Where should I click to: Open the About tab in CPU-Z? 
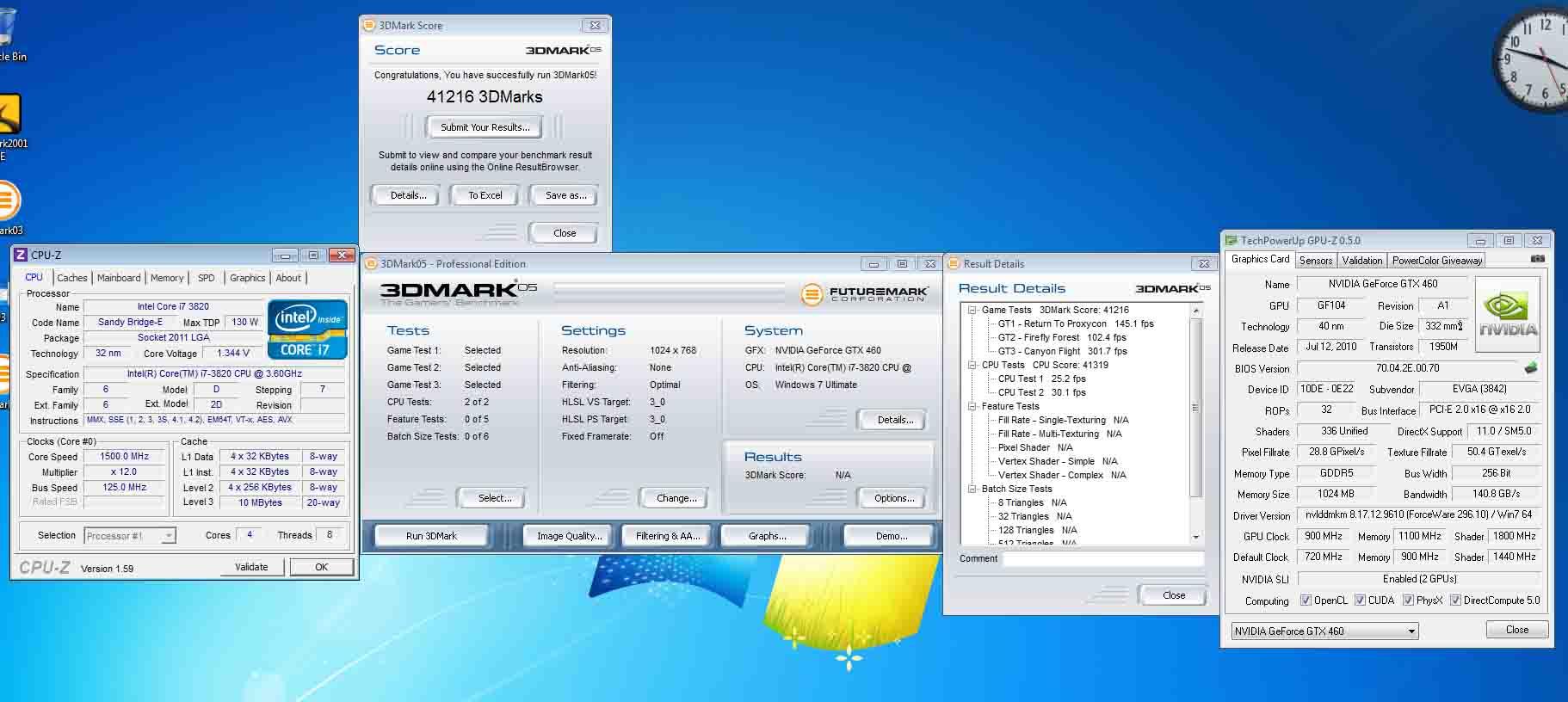pyautogui.click(x=288, y=278)
